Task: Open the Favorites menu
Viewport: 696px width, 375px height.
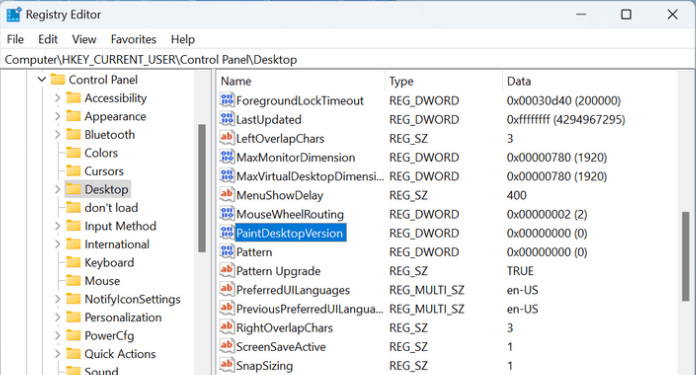Action: coord(134,39)
